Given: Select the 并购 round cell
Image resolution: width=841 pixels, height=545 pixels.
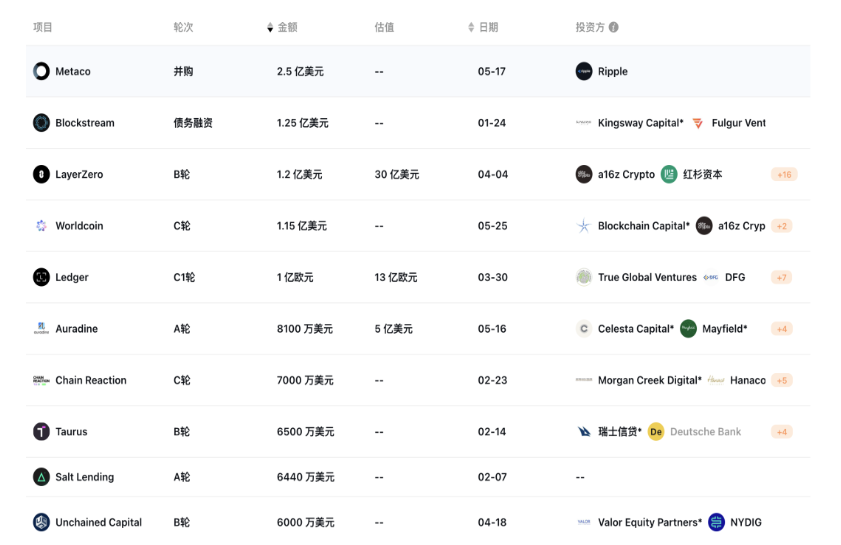Looking at the screenshot, I should pyautogui.click(x=183, y=71).
